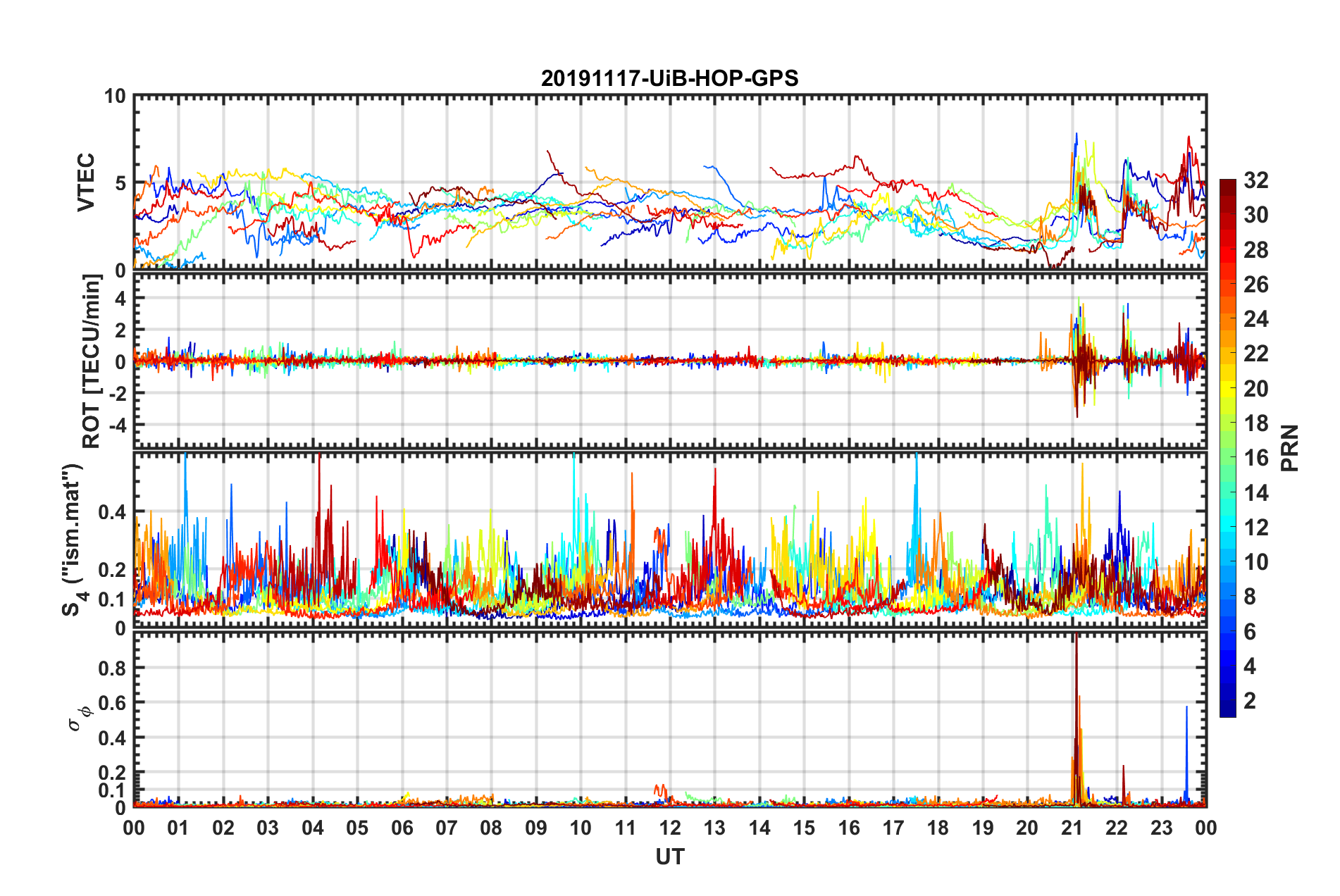The height and width of the screenshot is (896, 1340).
Task: Click colorbar tick label 14
Action: tap(1255, 493)
